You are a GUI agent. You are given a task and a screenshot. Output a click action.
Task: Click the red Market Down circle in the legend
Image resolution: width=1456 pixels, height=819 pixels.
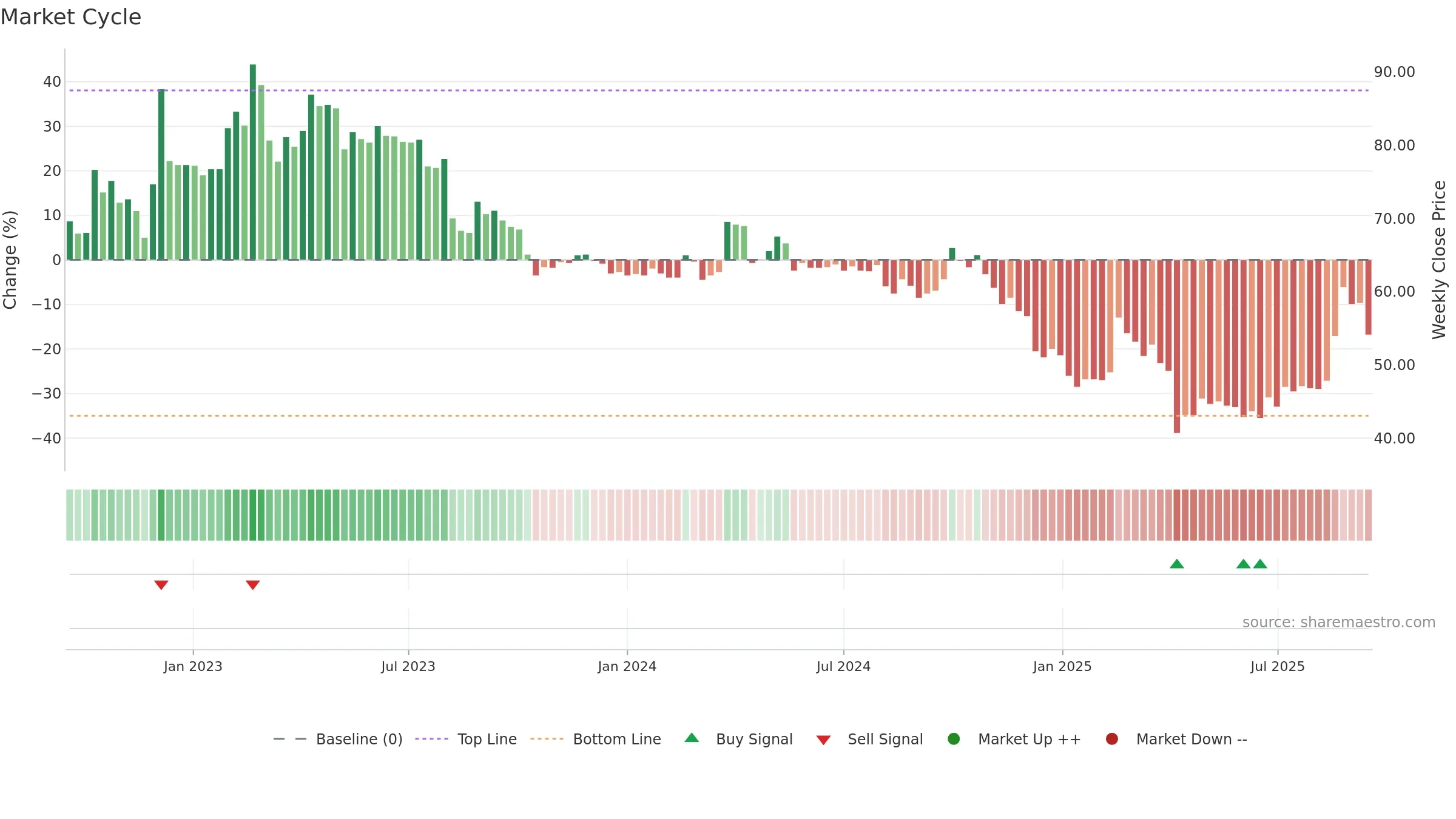[x=1112, y=739]
